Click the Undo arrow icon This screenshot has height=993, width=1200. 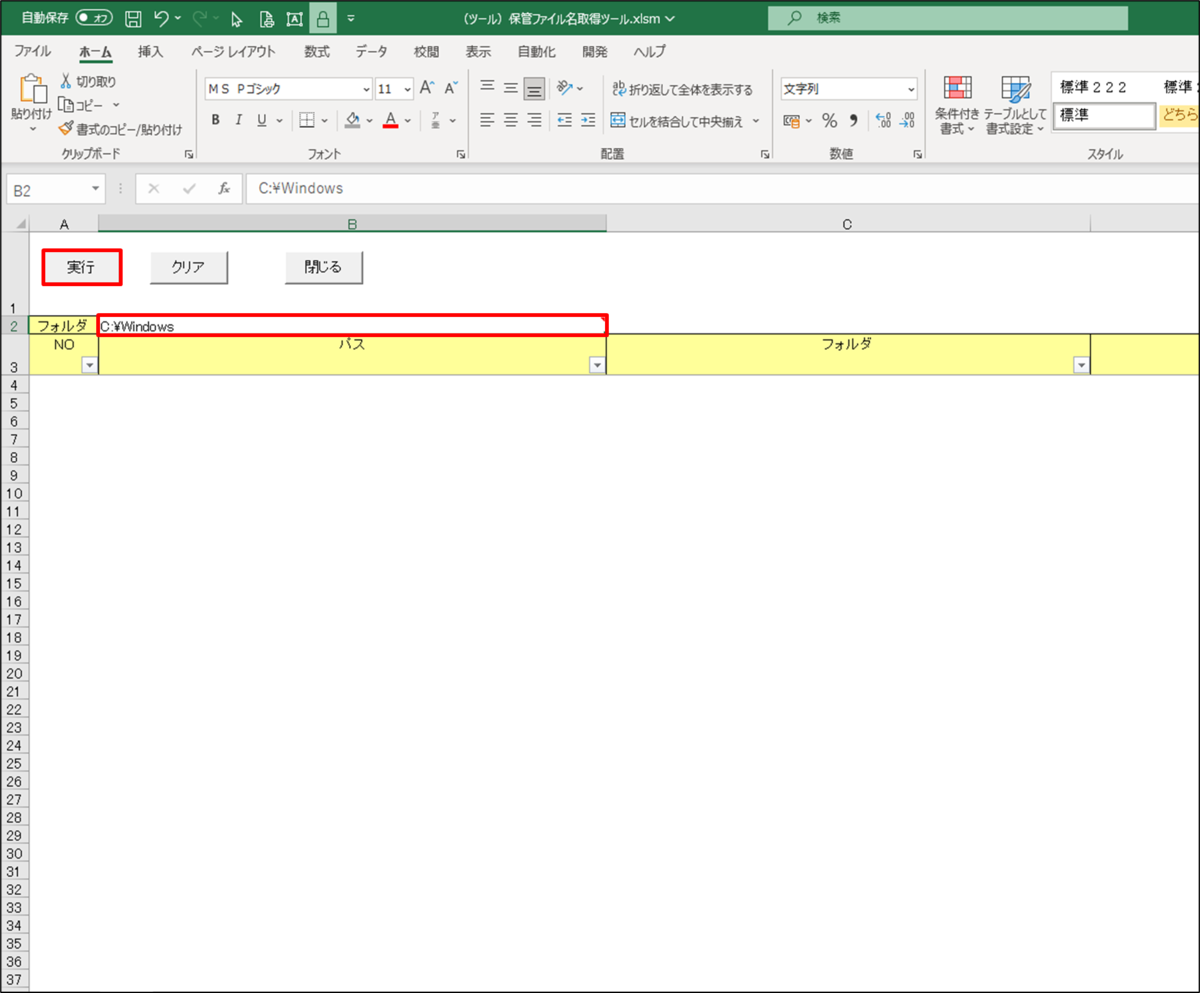point(162,18)
